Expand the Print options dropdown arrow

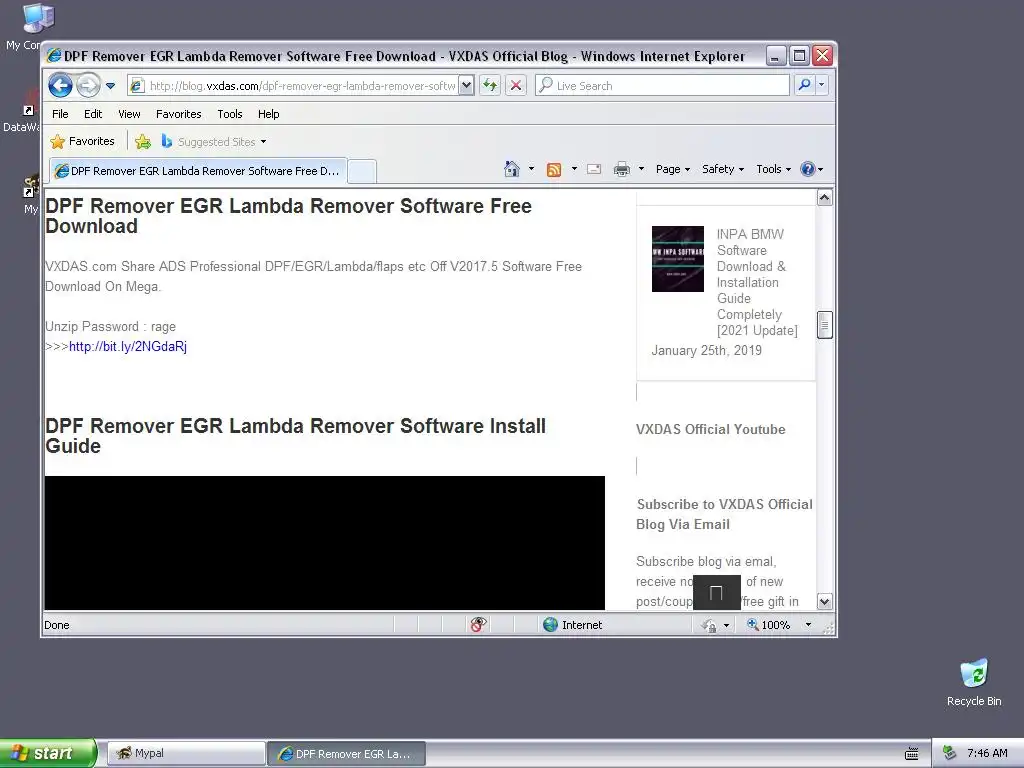[641, 169]
